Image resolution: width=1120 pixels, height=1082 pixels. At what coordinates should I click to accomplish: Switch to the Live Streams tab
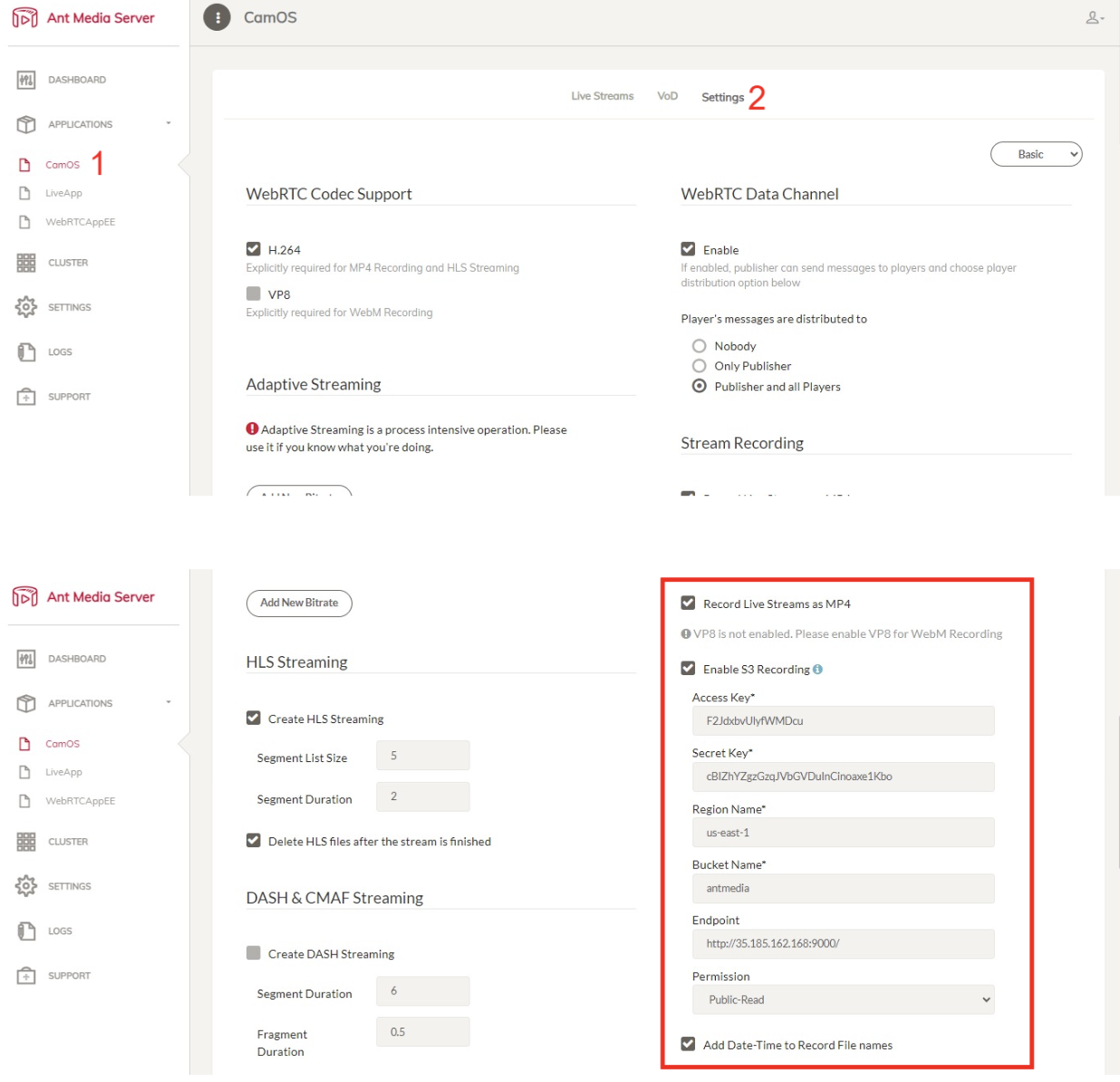tap(603, 96)
